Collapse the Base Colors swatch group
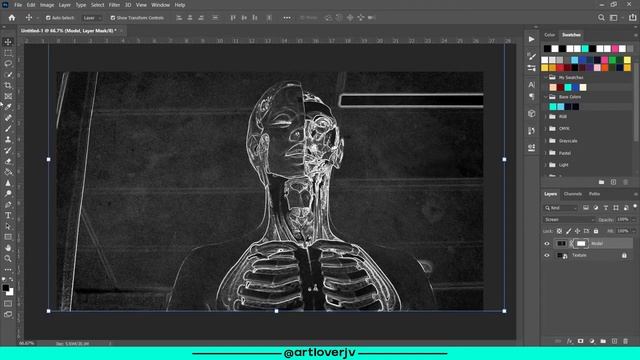This screenshot has height=360, width=640. click(x=546, y=97)
